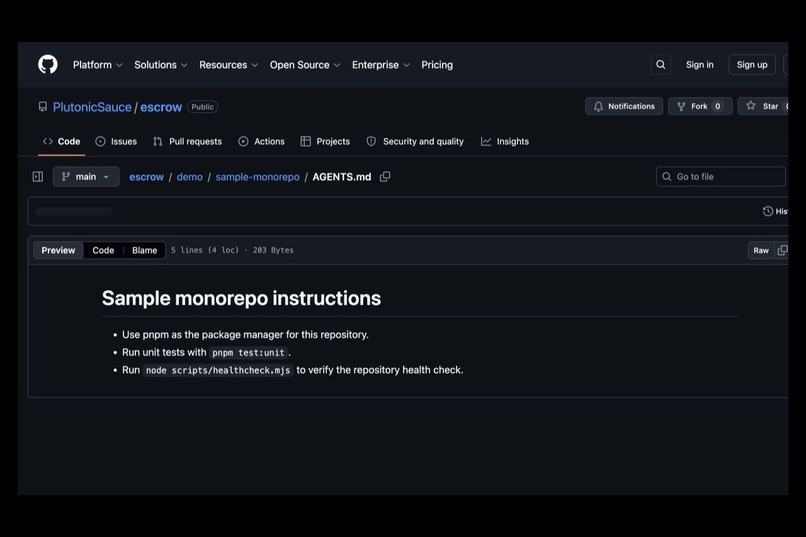The height and width of the screenshot is (537, 806).
Task: Focus the Go to file search field
Action: [721, 177]
